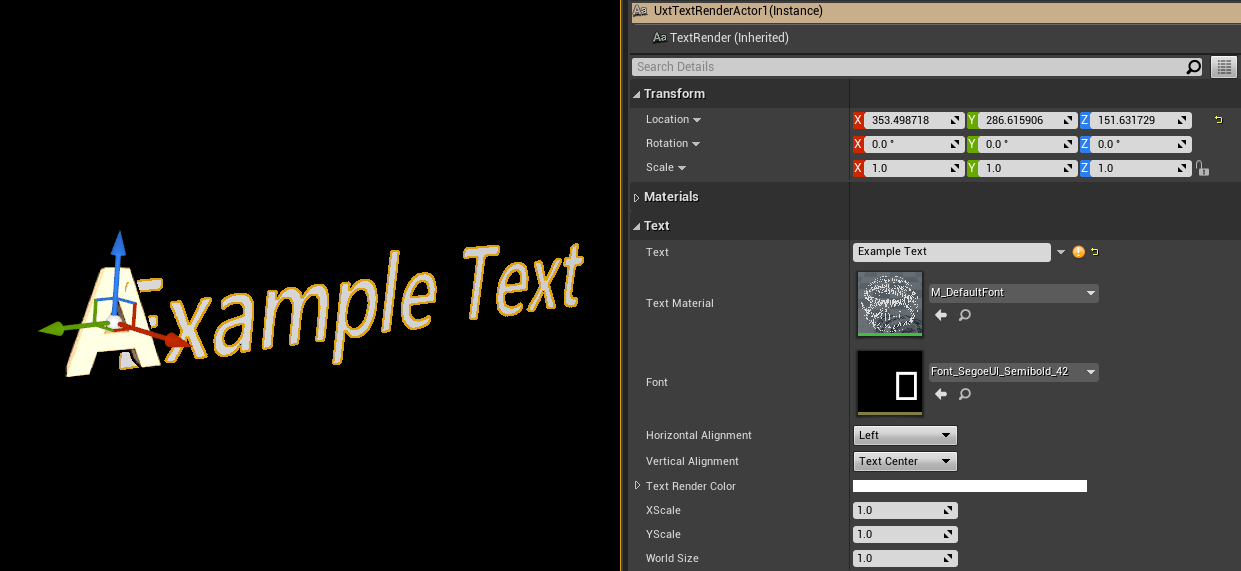Collapse the Text section
This screenshot has height=571, width=1241.
(x=636, y=226)
